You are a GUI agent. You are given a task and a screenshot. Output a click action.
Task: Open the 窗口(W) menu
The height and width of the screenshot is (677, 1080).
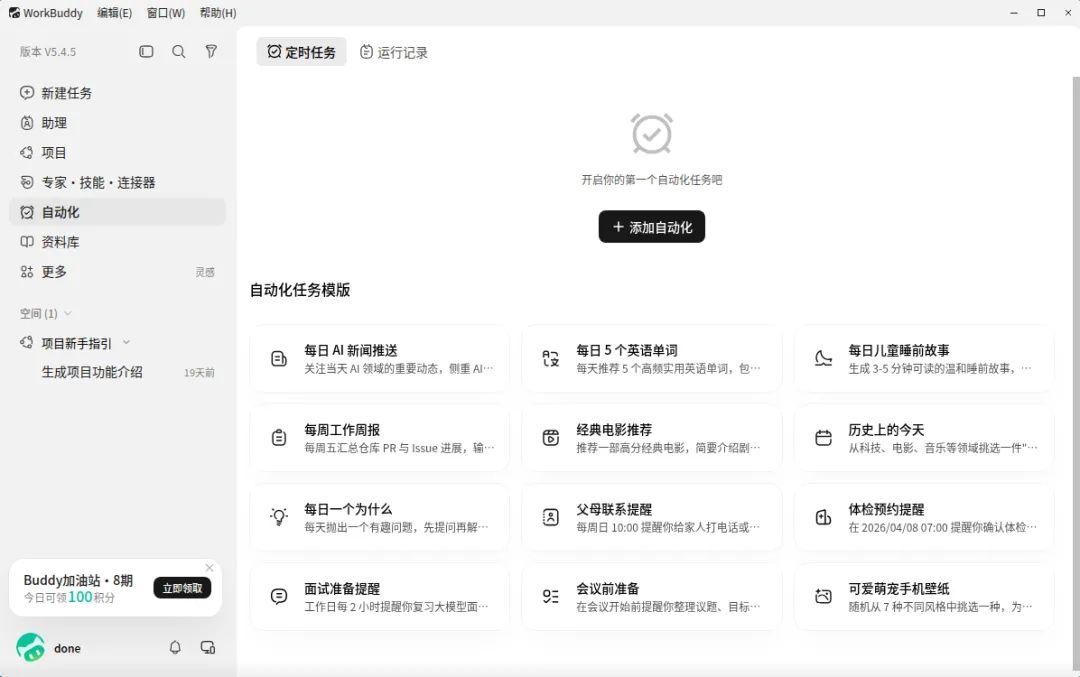coord(166,12)
